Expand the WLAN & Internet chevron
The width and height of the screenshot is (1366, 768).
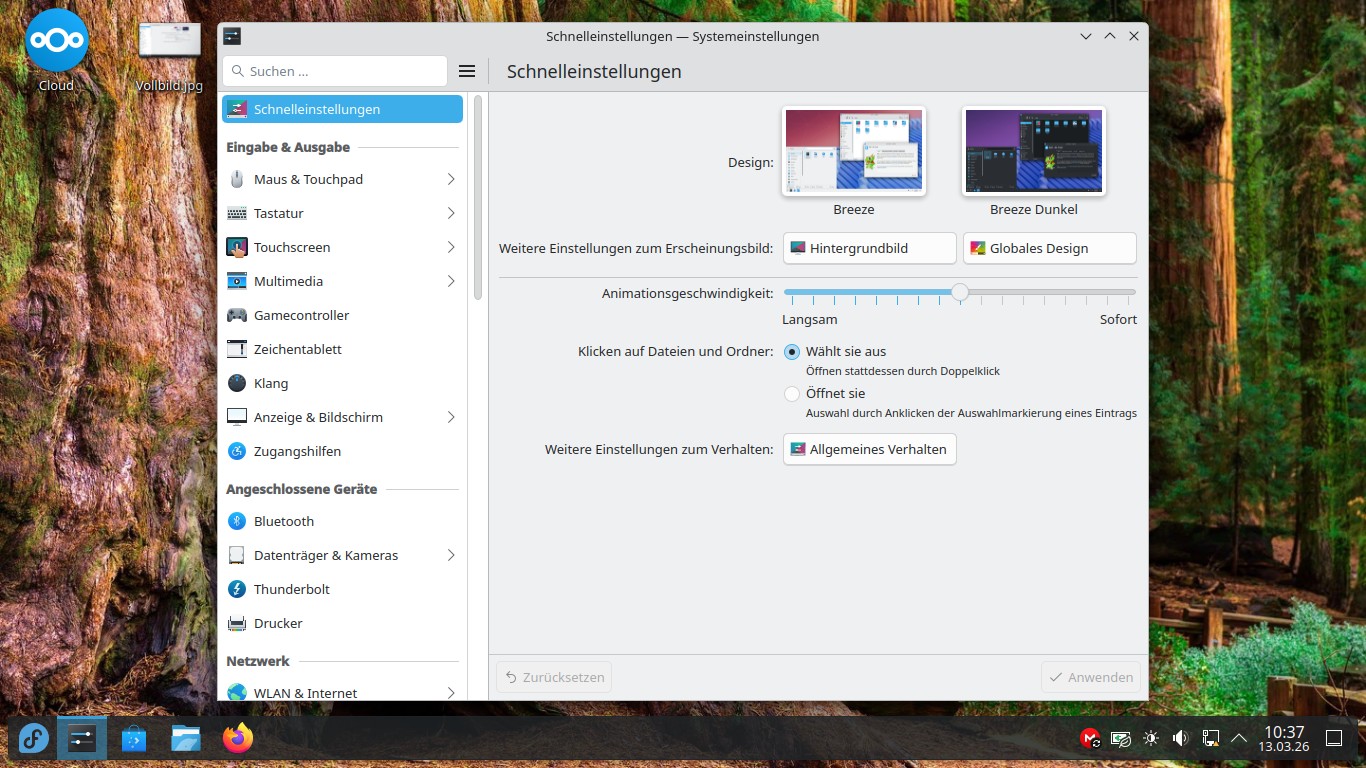[451, 692]
